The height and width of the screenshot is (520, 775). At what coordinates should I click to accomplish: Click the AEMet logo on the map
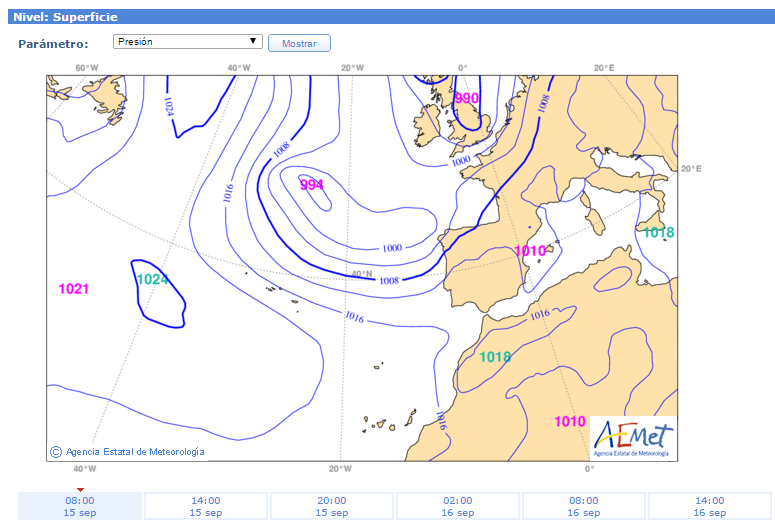[x=633, y=438]
